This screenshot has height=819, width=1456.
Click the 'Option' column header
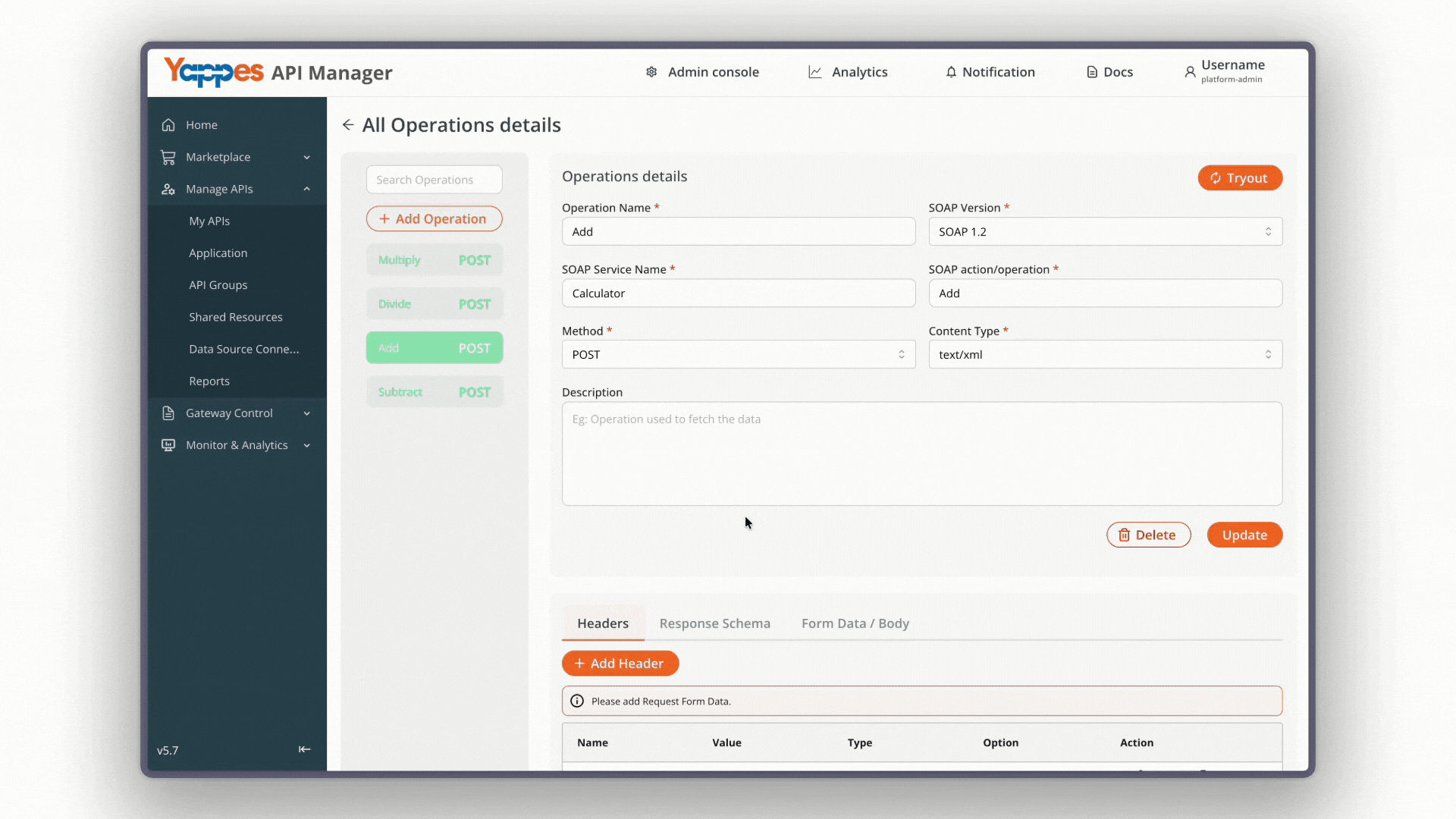tap(1000, 742)
